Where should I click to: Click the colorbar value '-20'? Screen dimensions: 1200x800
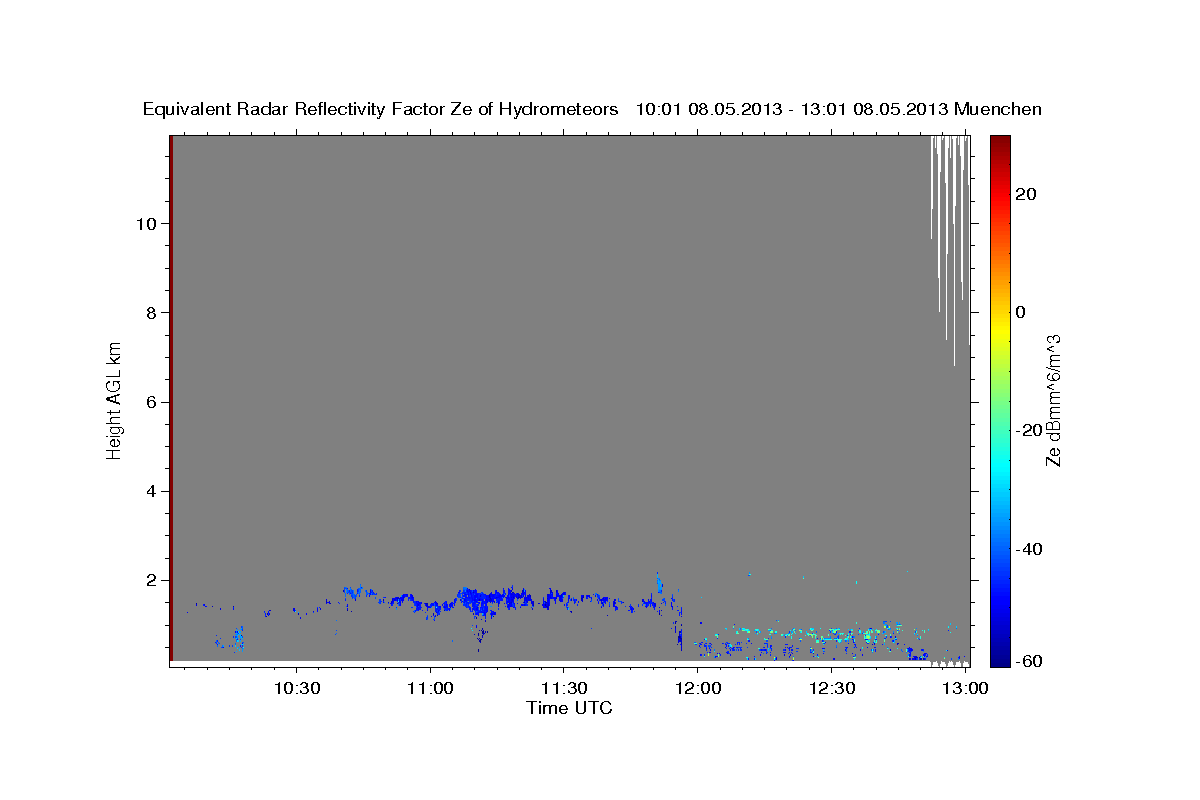pos(1029,430)
